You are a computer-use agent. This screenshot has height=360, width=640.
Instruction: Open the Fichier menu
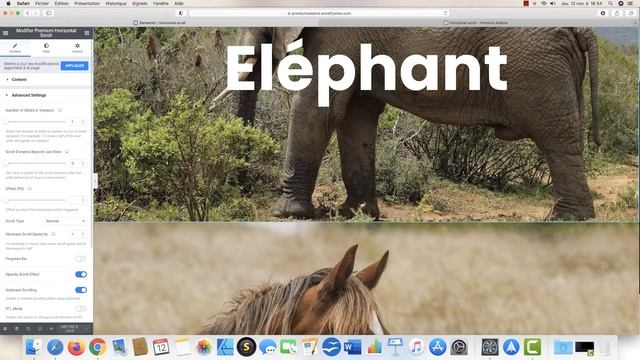(x=42, y=3)
